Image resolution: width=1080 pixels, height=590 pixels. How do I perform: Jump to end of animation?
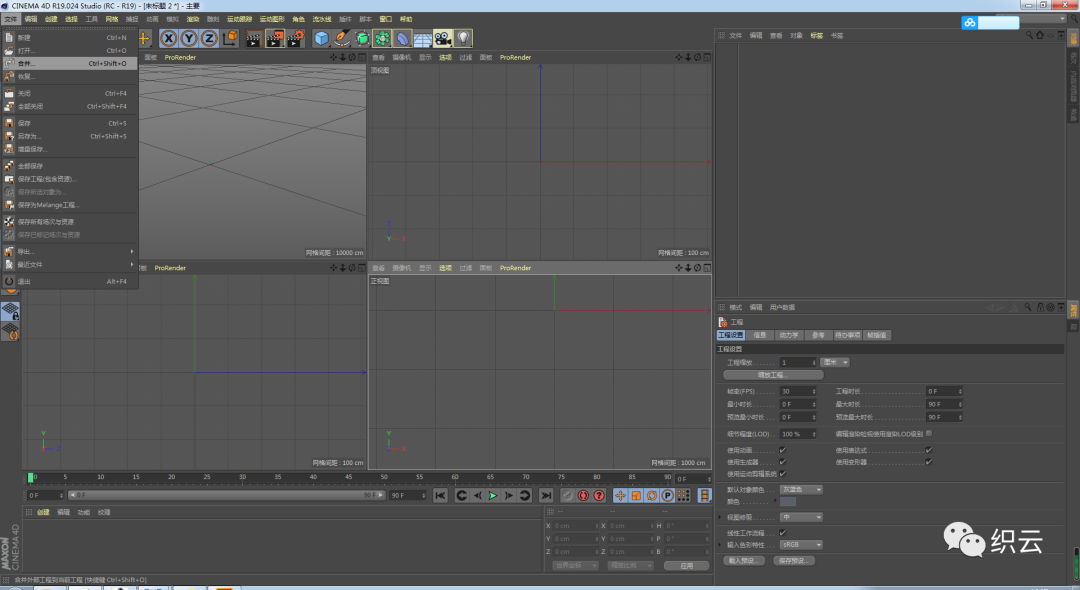pyautogui.click(x=546, y=495)
